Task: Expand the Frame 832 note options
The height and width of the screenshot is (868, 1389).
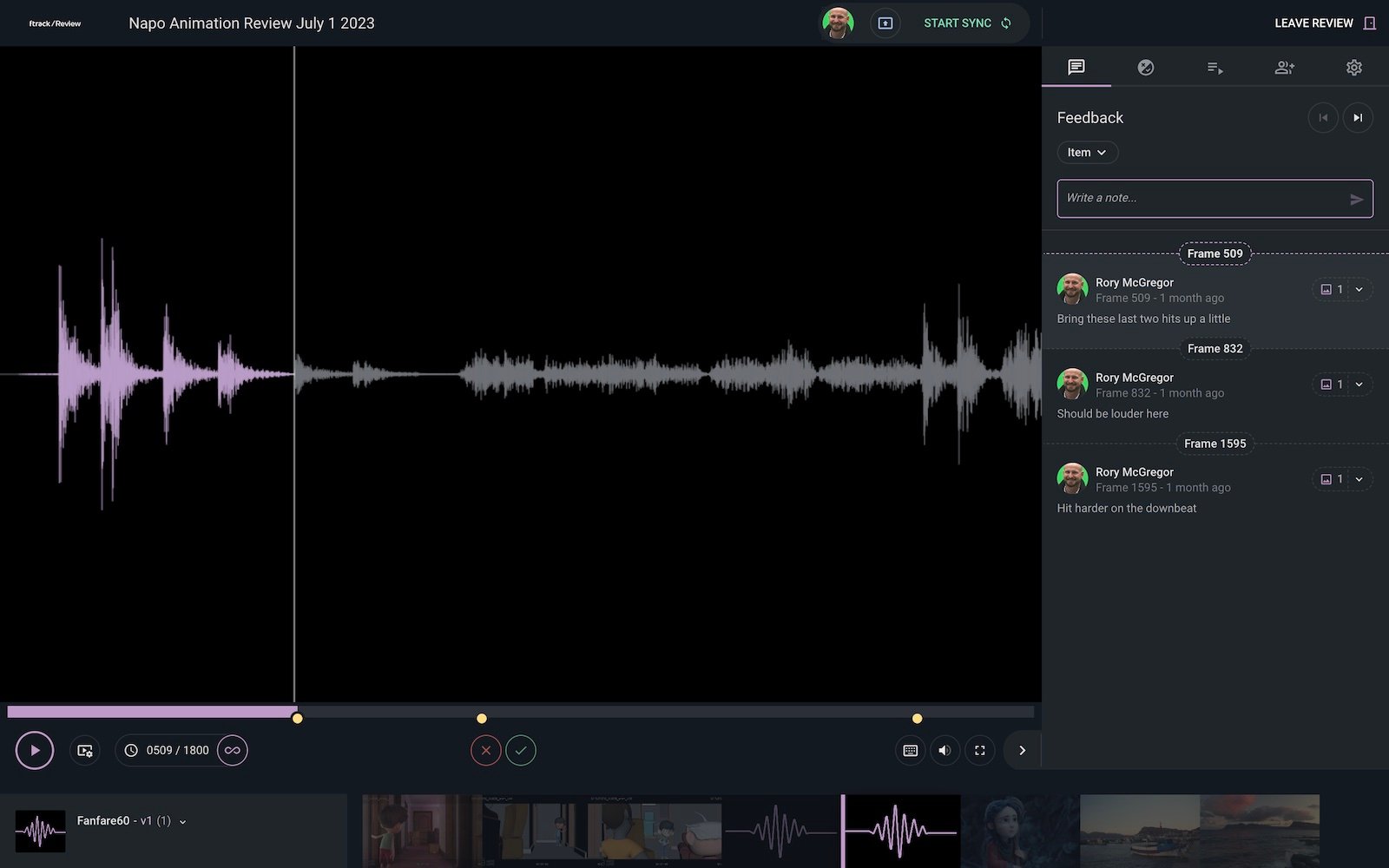Action: tap(1359, 385)
